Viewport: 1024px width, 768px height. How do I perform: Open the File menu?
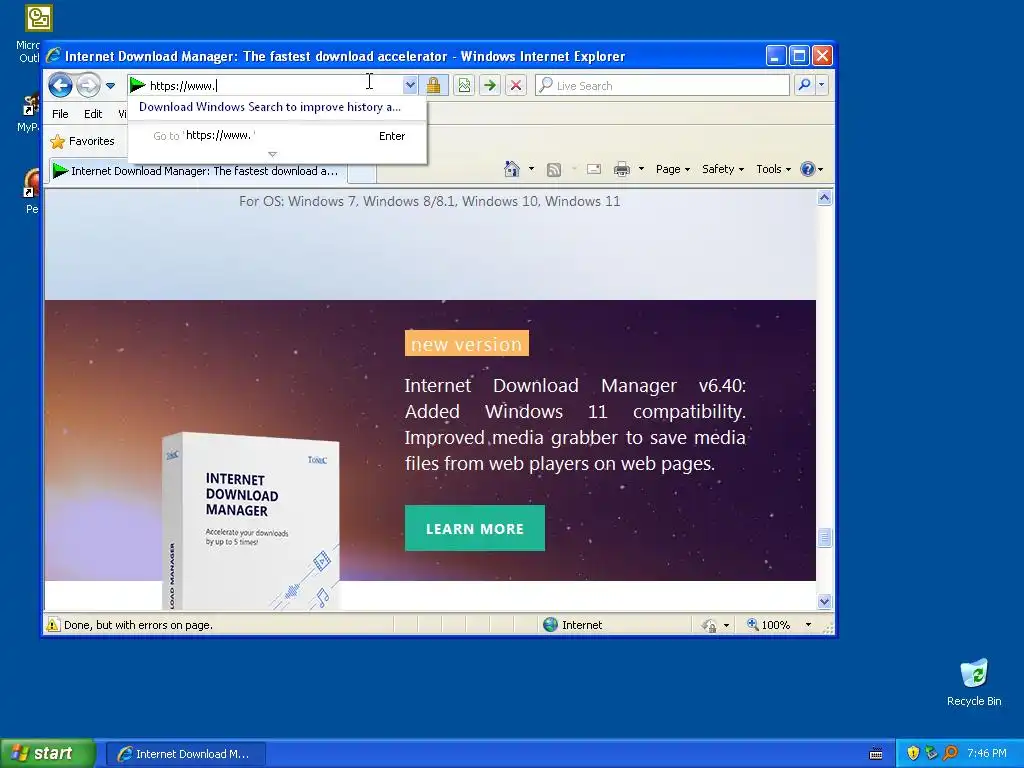point(60,114)
